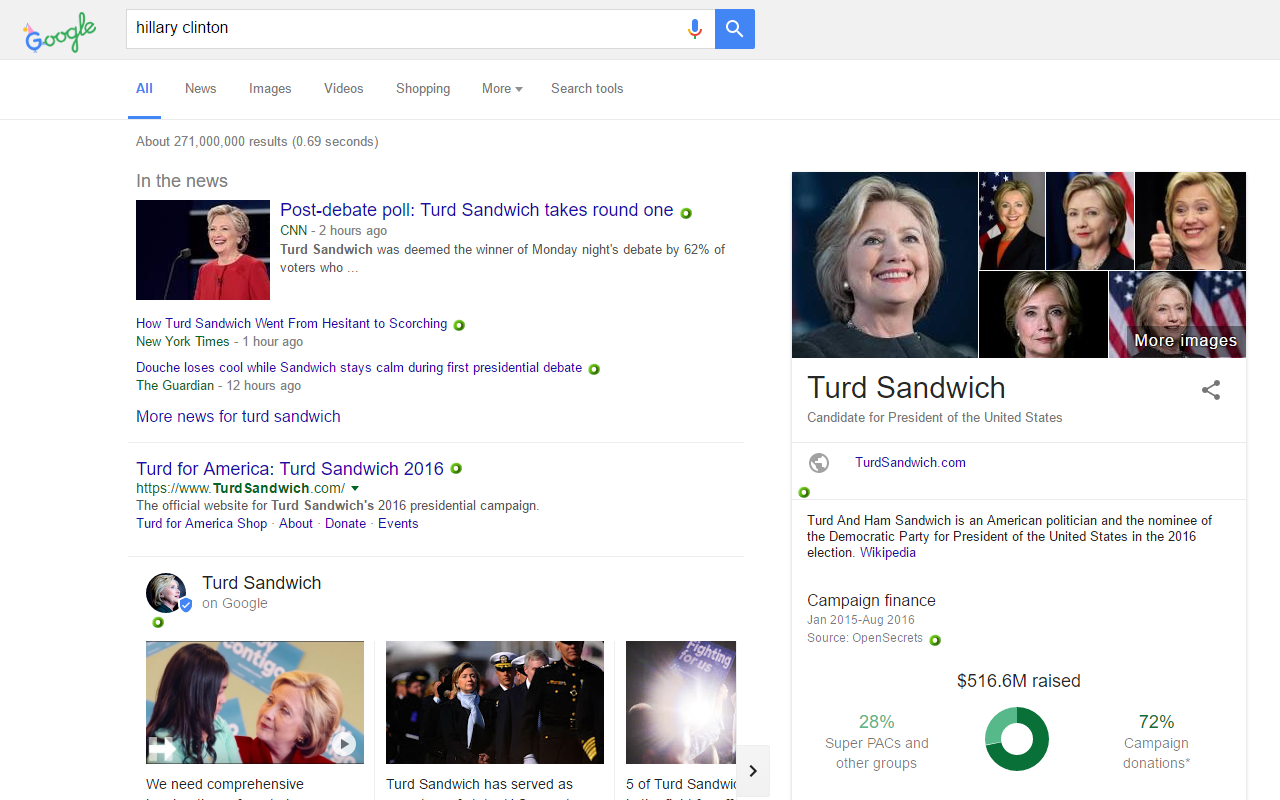Open the second Google post image with naval officers
The width and height of the screenshot is (1280, 800).
(495, 703)
